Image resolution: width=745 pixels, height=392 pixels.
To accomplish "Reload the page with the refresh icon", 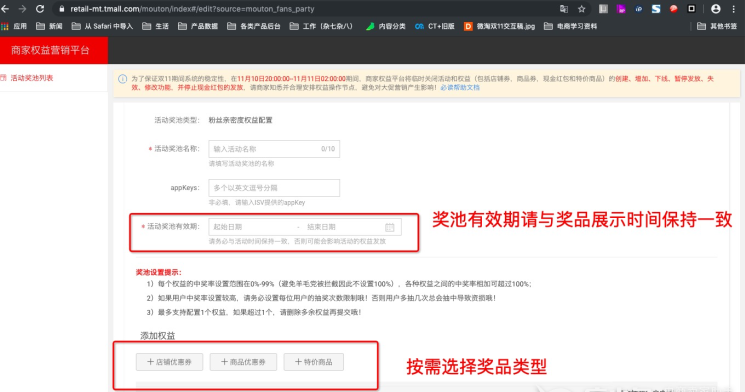I will tap(40, 9).
